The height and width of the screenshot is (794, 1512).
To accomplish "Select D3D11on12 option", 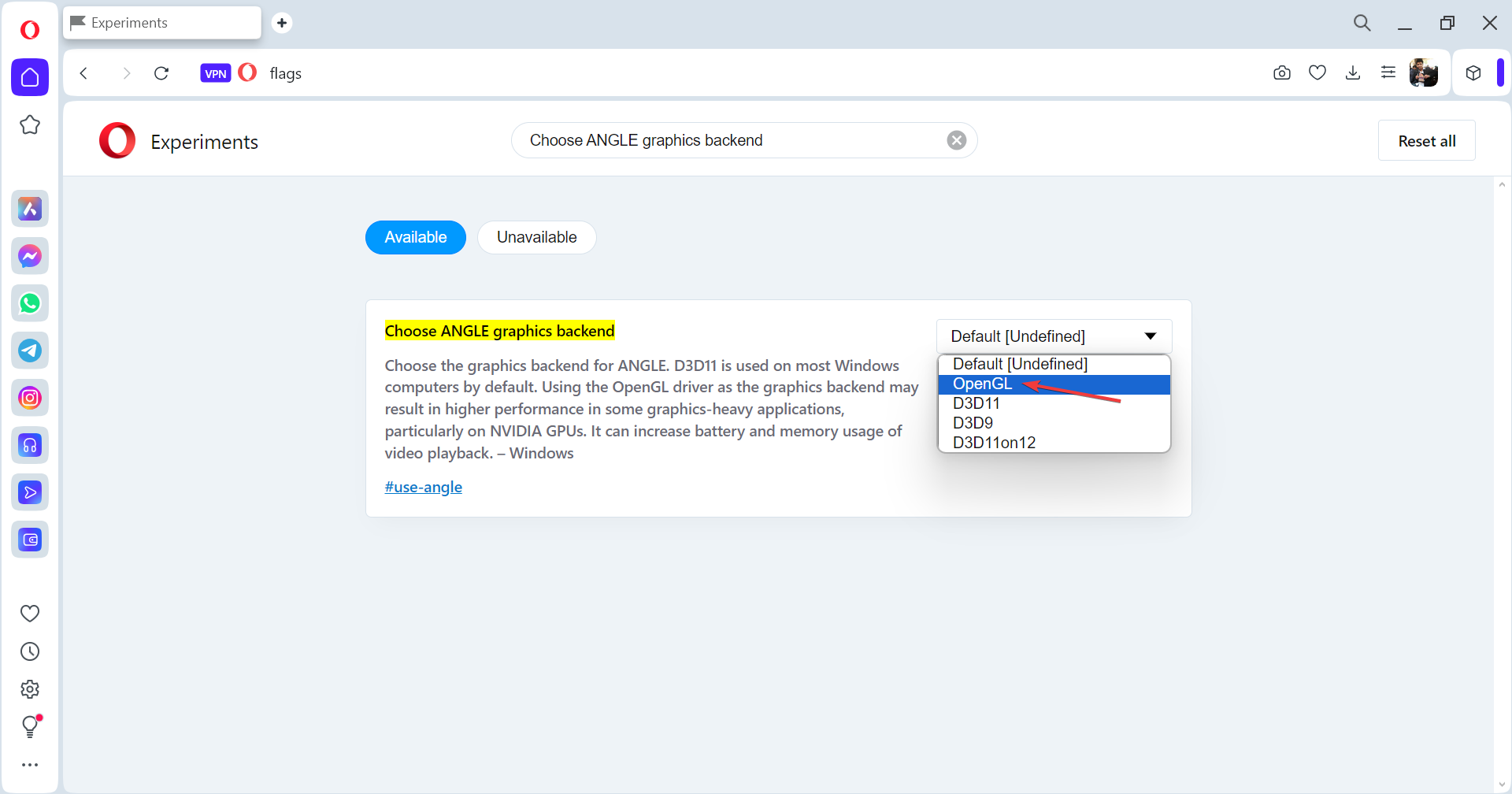I will [x=1054, y=443].
